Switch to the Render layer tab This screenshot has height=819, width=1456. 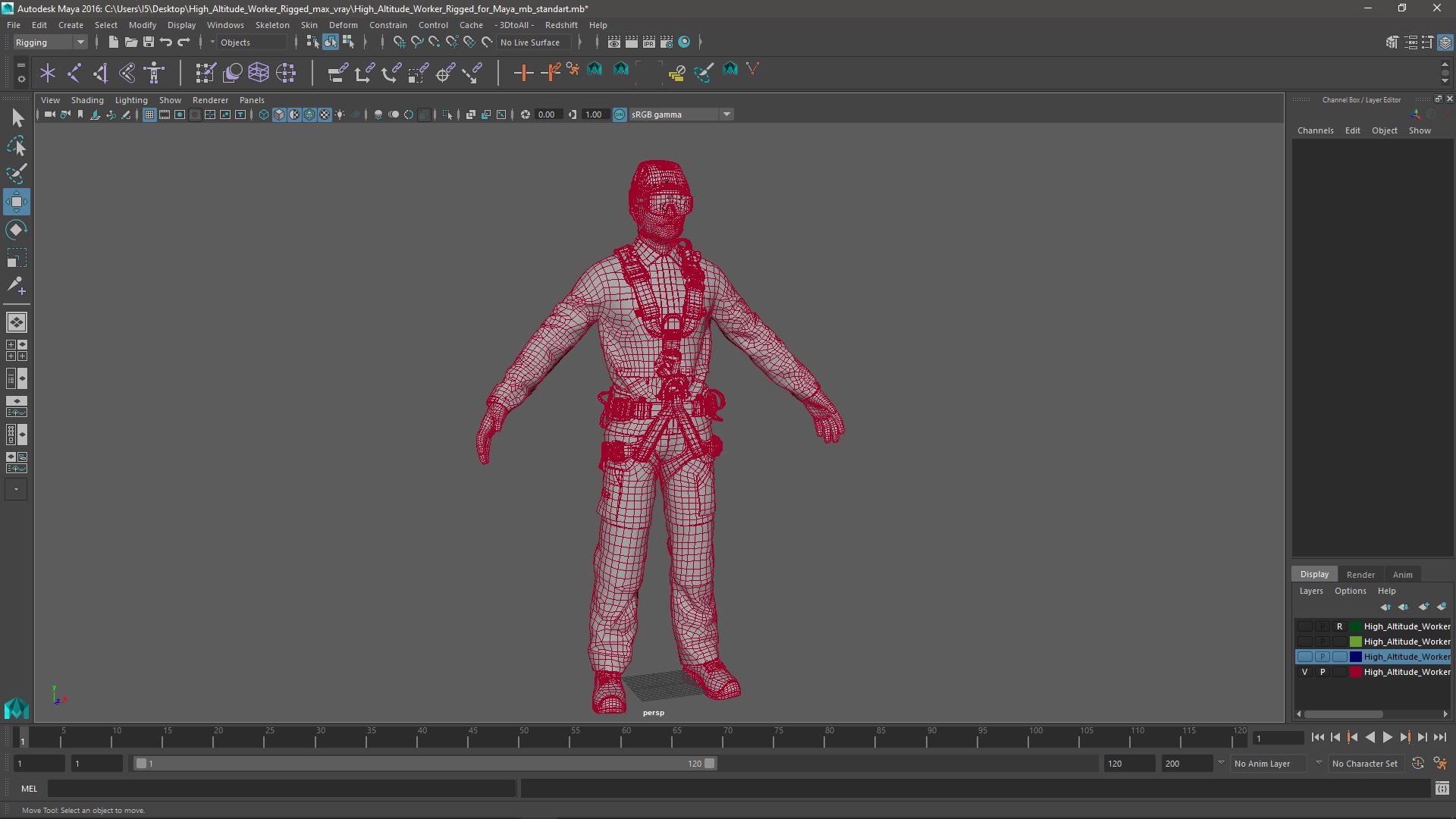pos(1360,575)
